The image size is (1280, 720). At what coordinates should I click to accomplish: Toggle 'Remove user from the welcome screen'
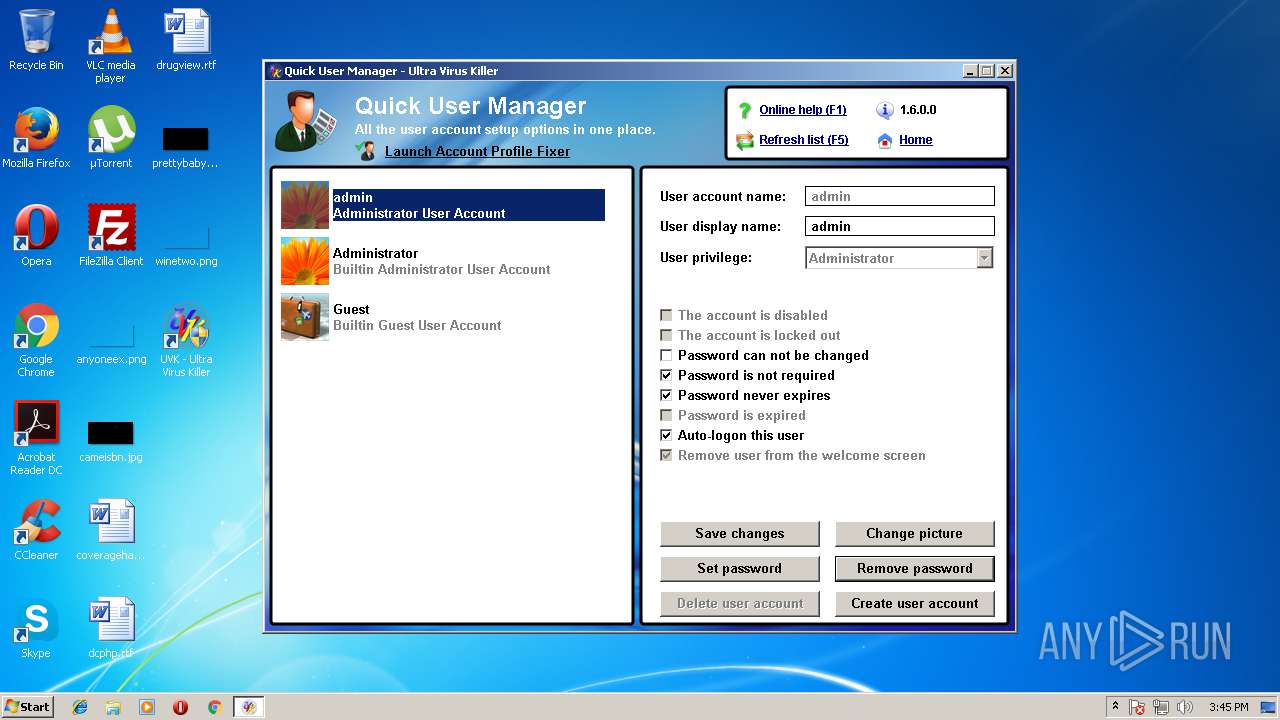[x=666, y=455]
